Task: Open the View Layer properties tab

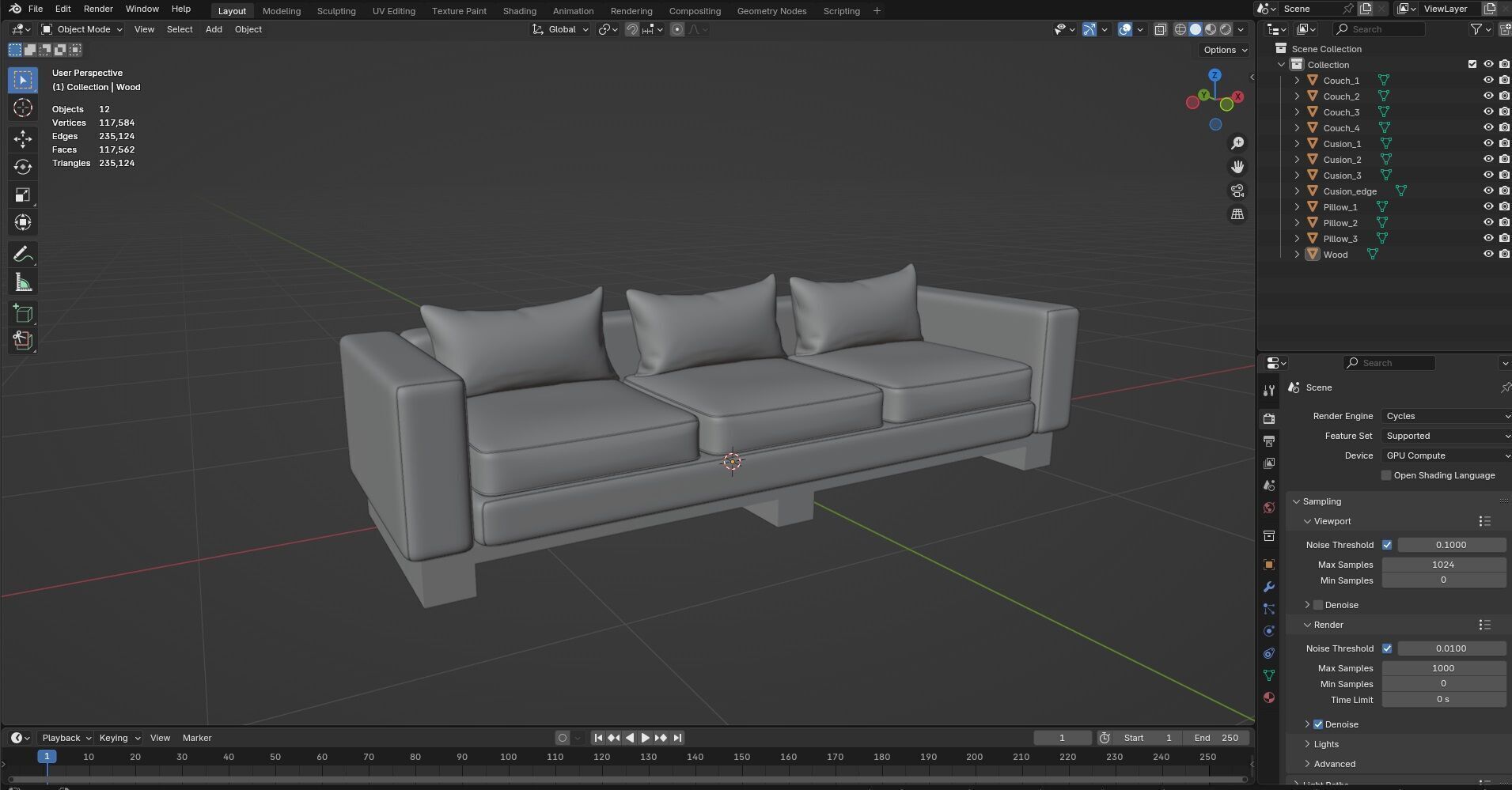Action: coord(1269,463)
